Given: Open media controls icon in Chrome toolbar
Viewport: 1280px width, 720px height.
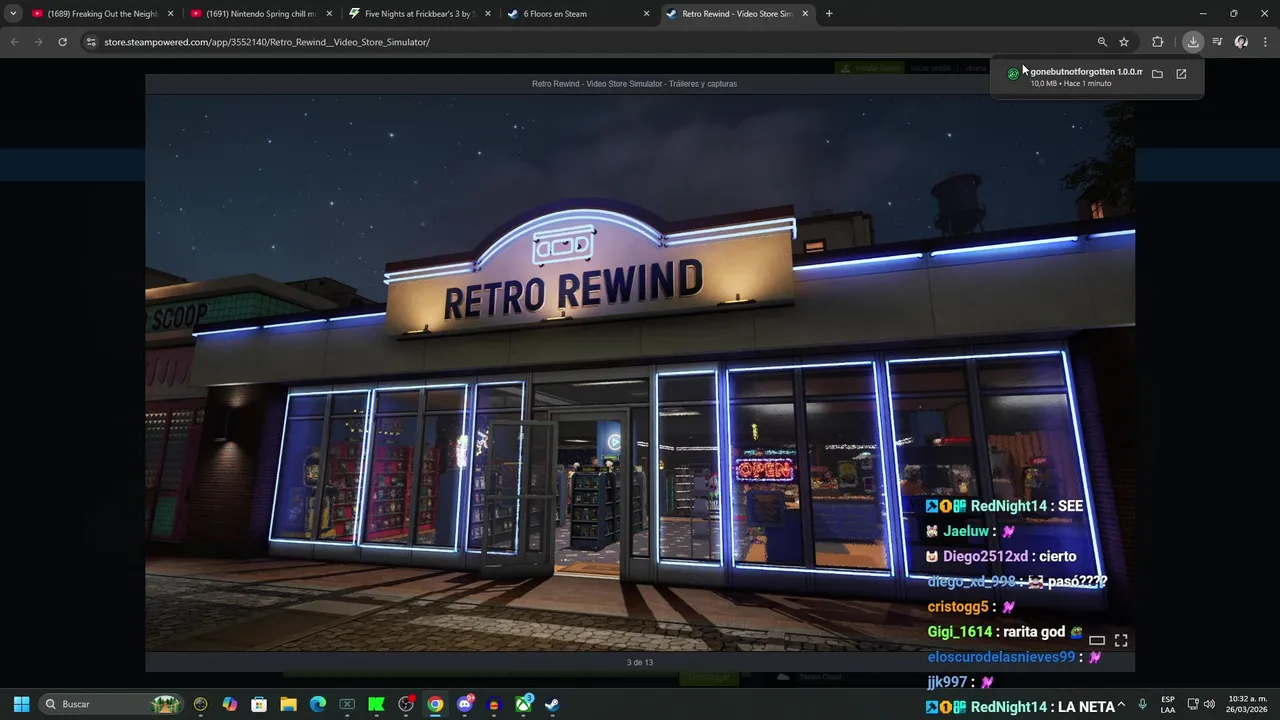Looking at the screenshot, I should [1217, 42].
